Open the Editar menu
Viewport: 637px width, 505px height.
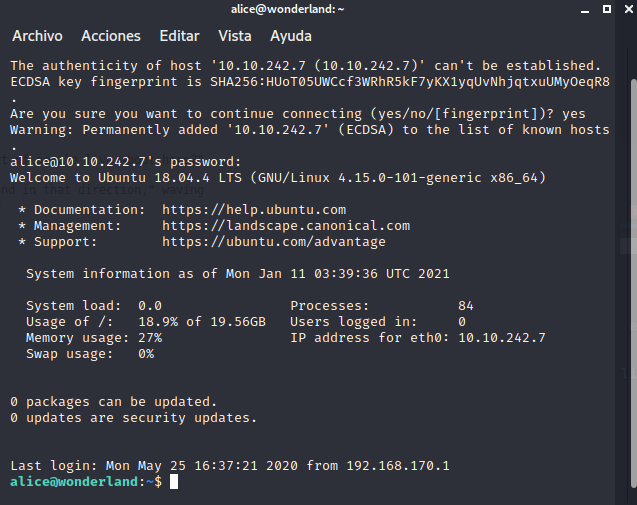coord(179,36)
